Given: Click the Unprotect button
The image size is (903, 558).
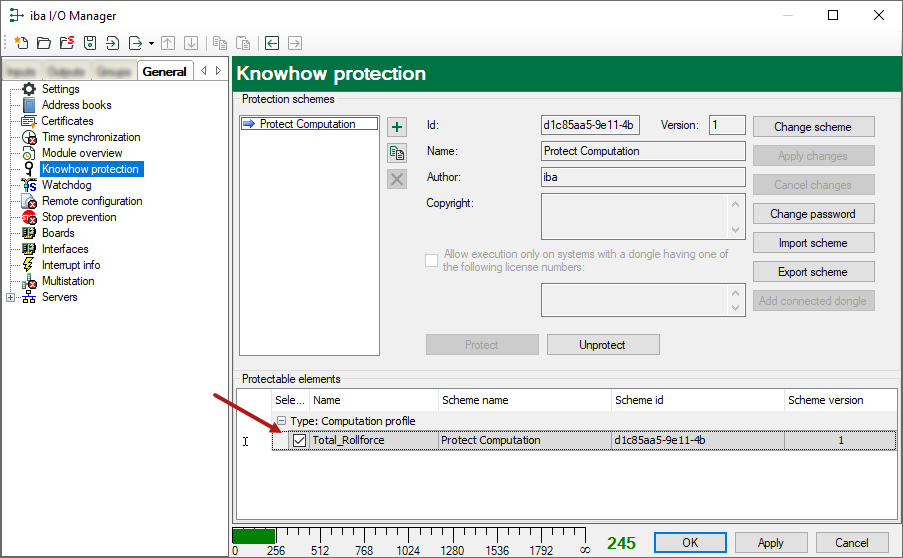Looking at the screenshot, I should point(603,344).
